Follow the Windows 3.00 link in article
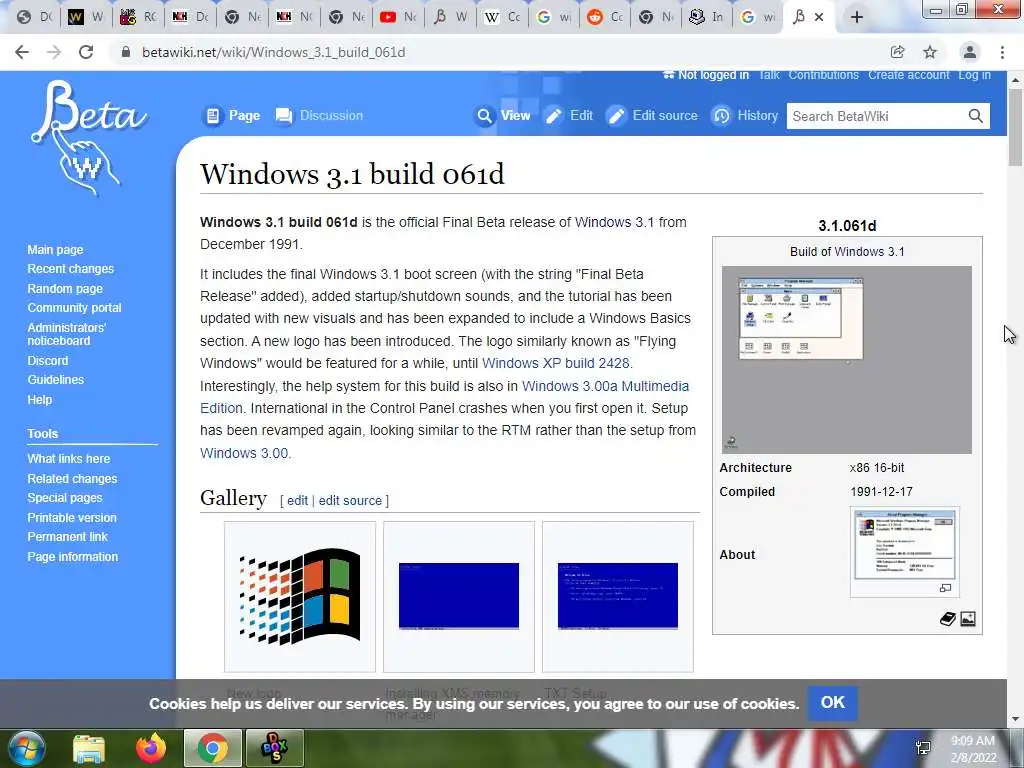The image size is (1024, 768). click(244, 453)
